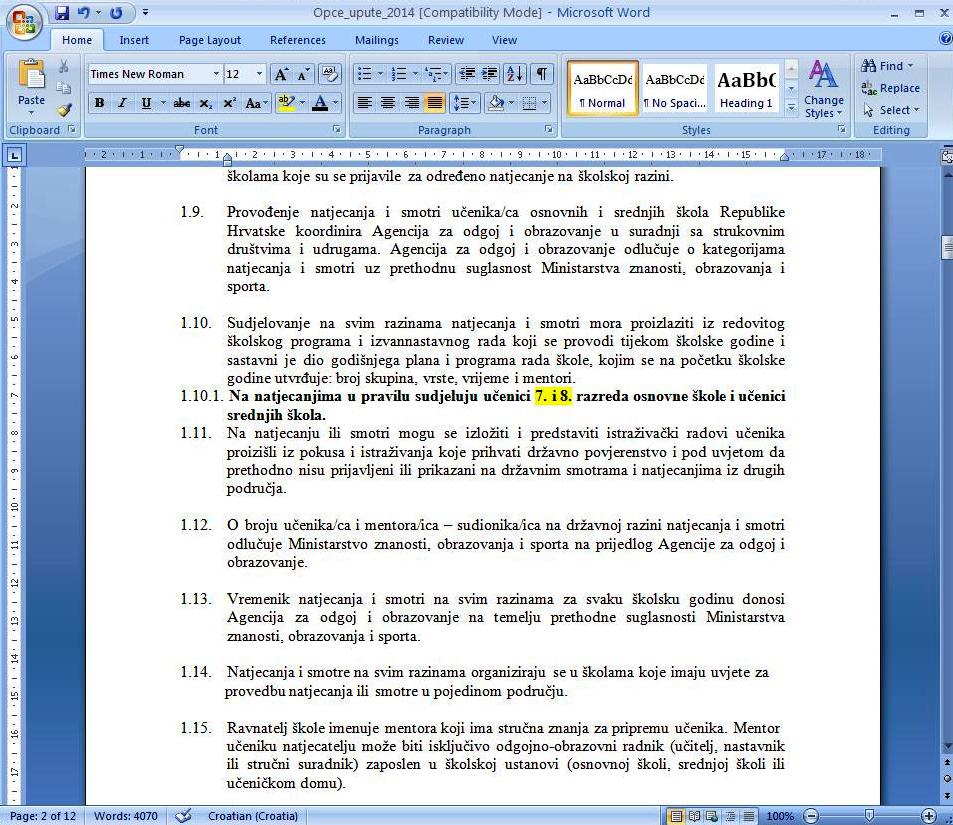Toggle Bold formatting

[x=99, y=103]
